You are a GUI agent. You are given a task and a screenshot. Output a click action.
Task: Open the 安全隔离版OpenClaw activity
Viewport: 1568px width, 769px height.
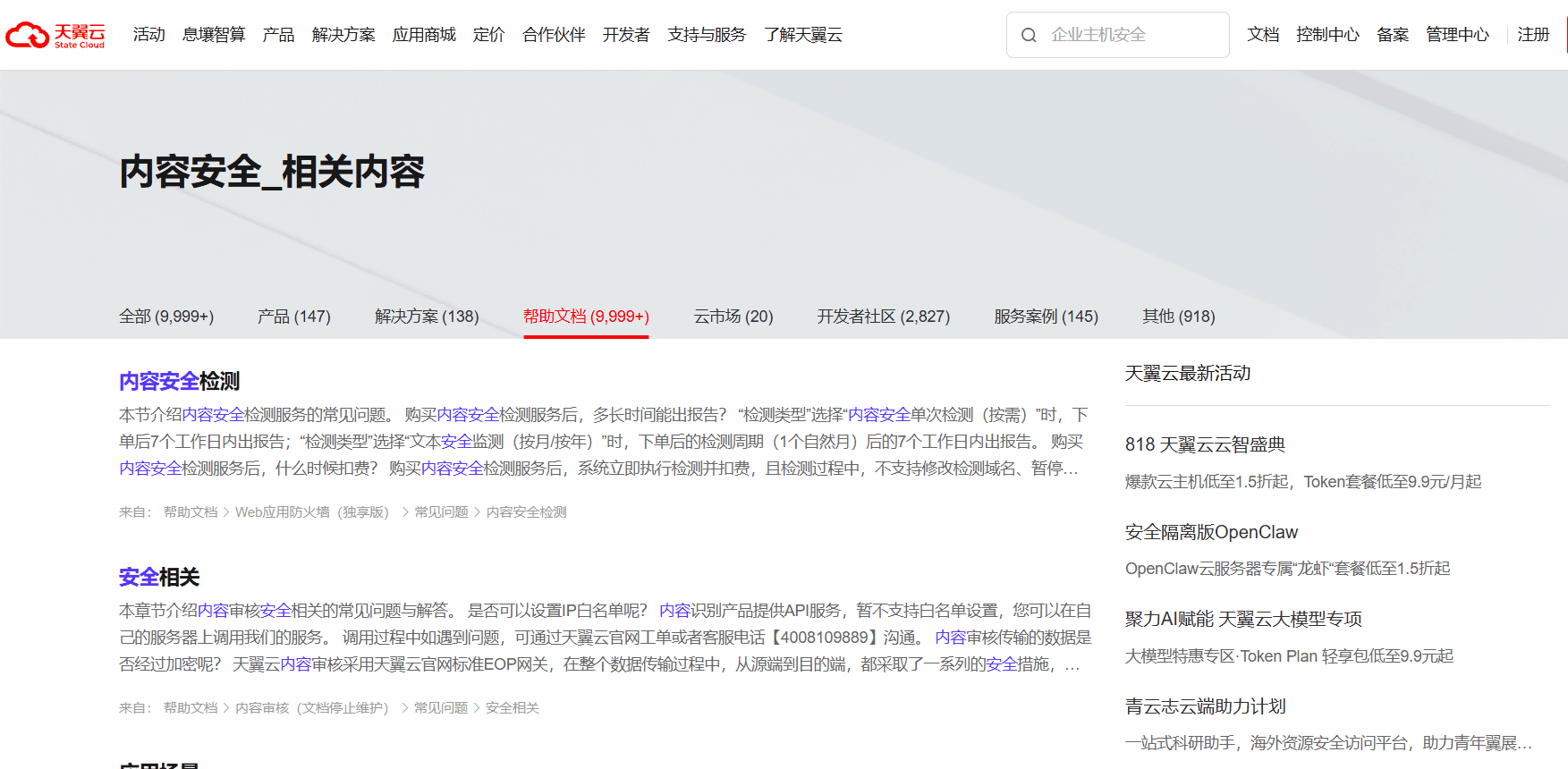pos(1211,532)
